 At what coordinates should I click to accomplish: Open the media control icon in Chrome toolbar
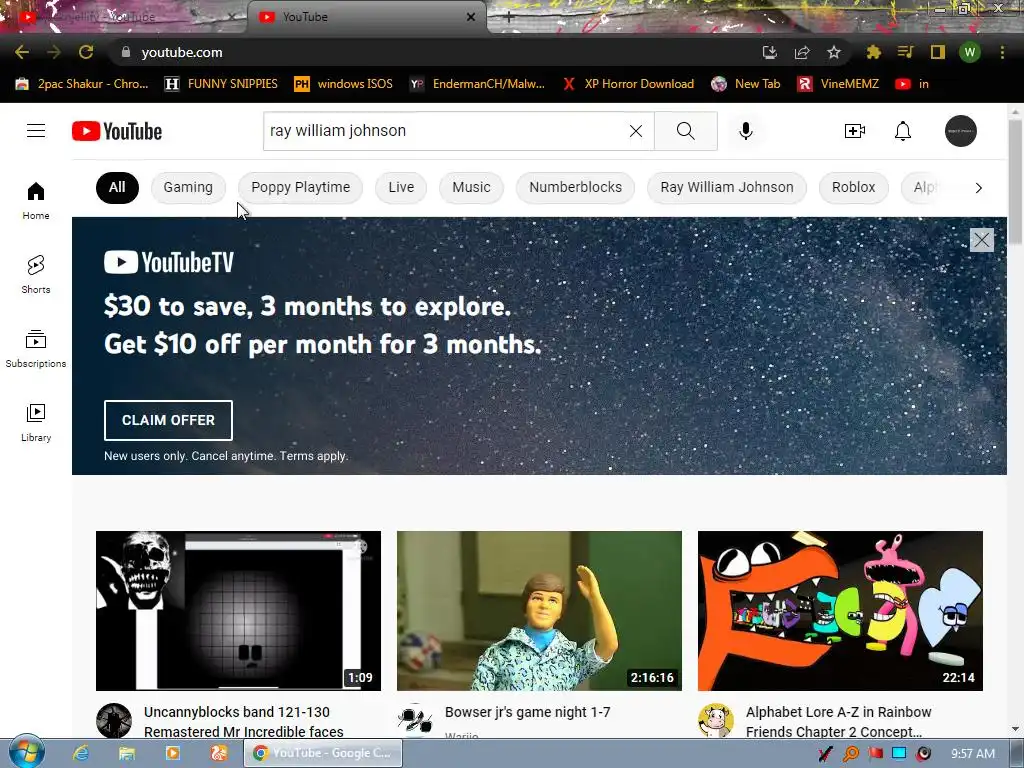tap(905, 52)
